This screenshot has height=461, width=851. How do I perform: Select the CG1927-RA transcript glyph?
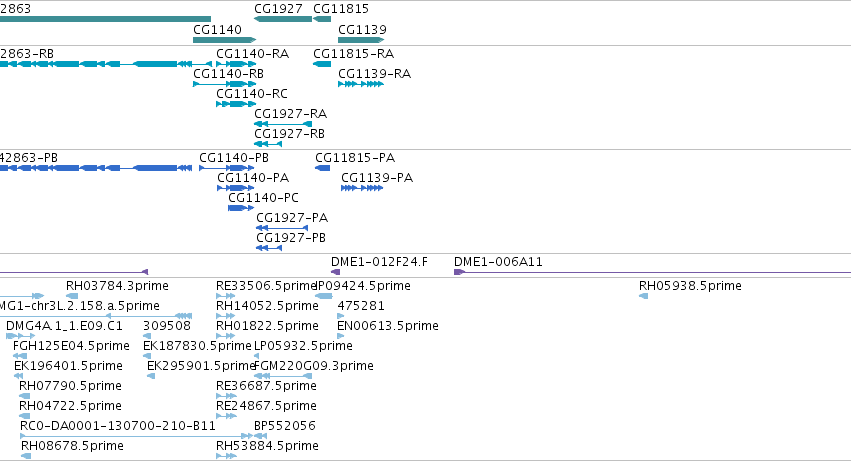283,124
